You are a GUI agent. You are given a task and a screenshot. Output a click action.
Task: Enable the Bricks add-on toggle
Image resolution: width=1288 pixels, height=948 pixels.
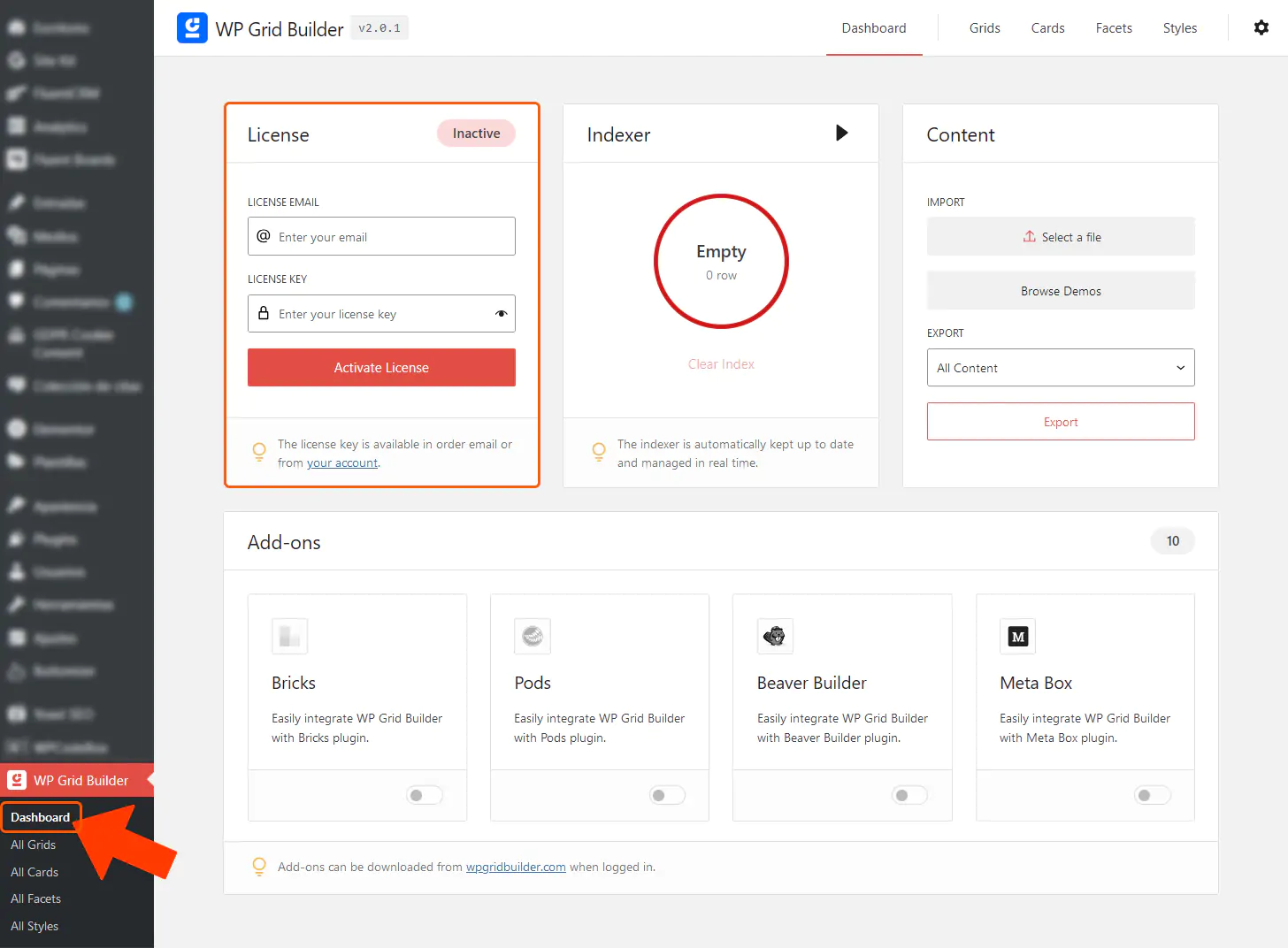coord(425,795)
